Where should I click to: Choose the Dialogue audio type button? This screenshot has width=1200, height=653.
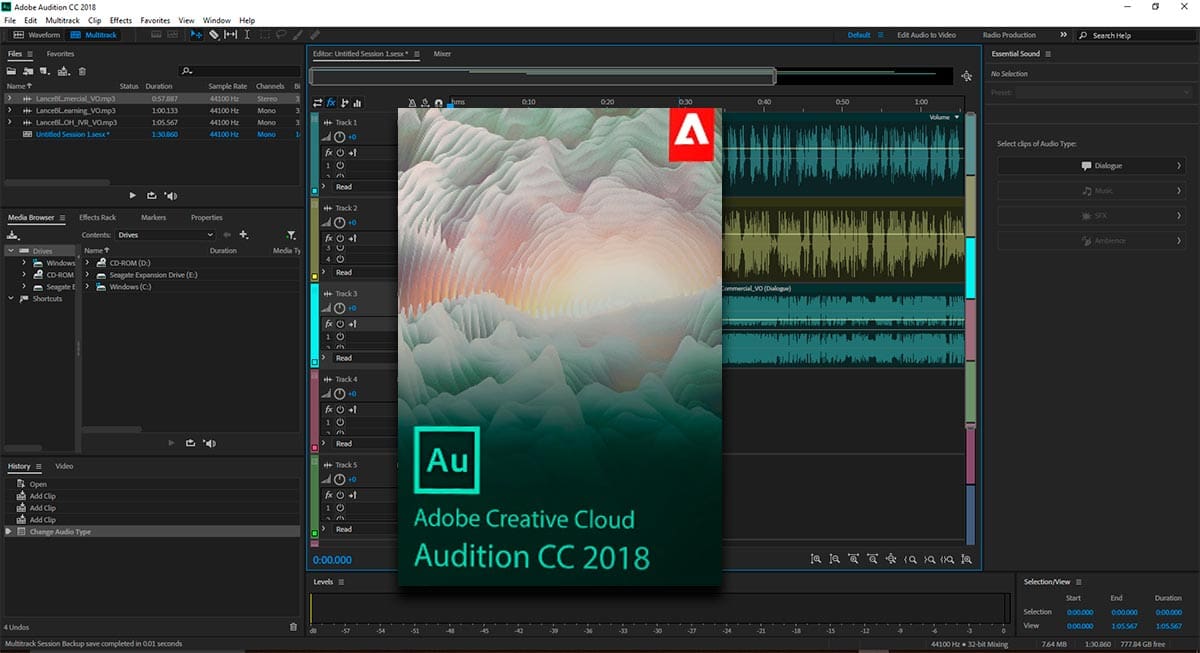point(1091,166)
